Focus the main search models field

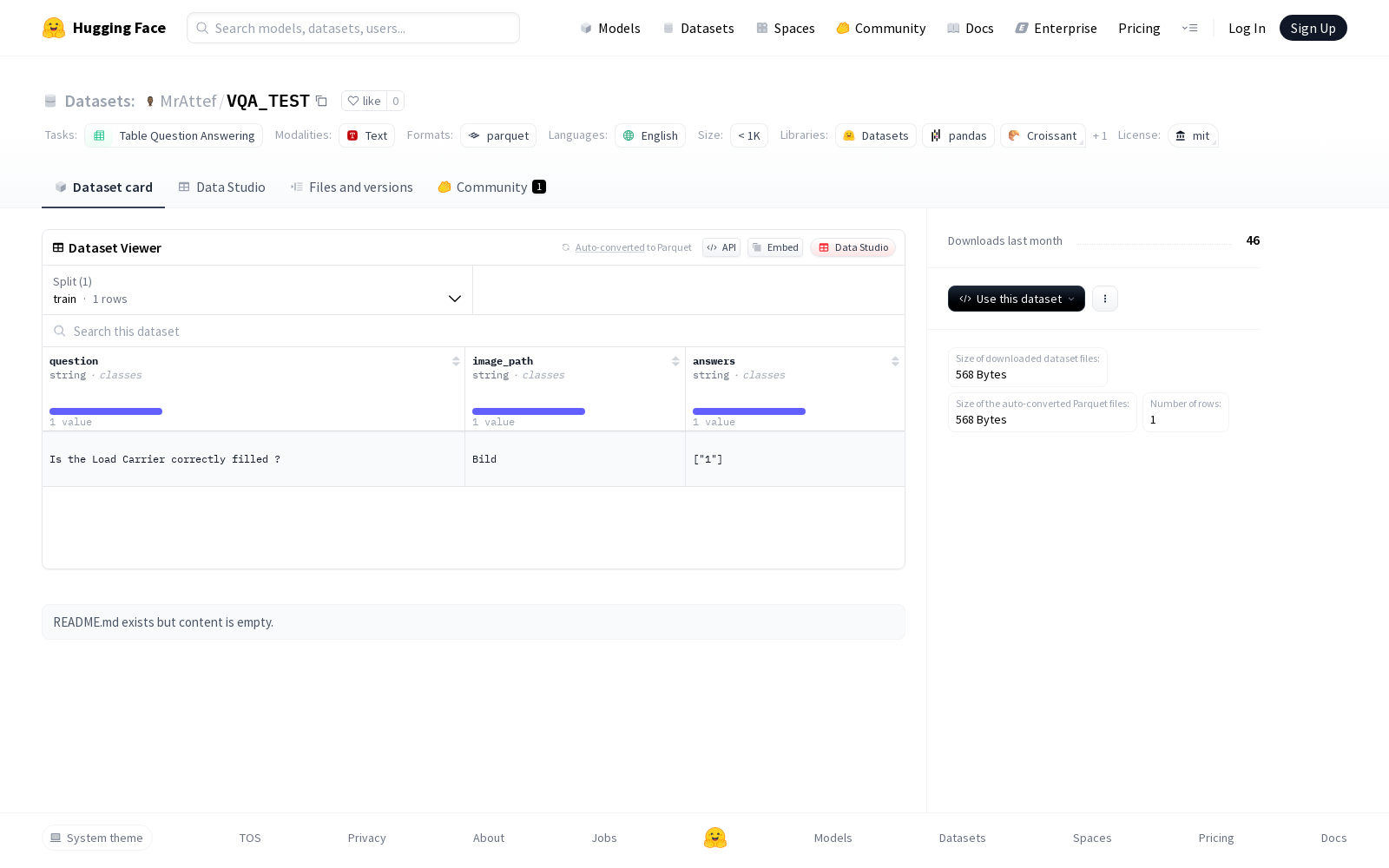[x=353, y=28]
